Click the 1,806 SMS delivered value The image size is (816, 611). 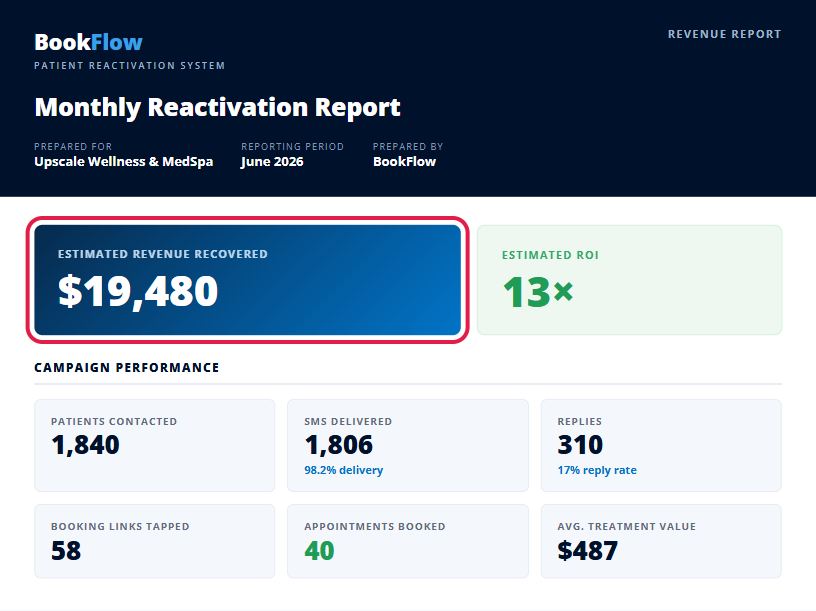(339, 445)
